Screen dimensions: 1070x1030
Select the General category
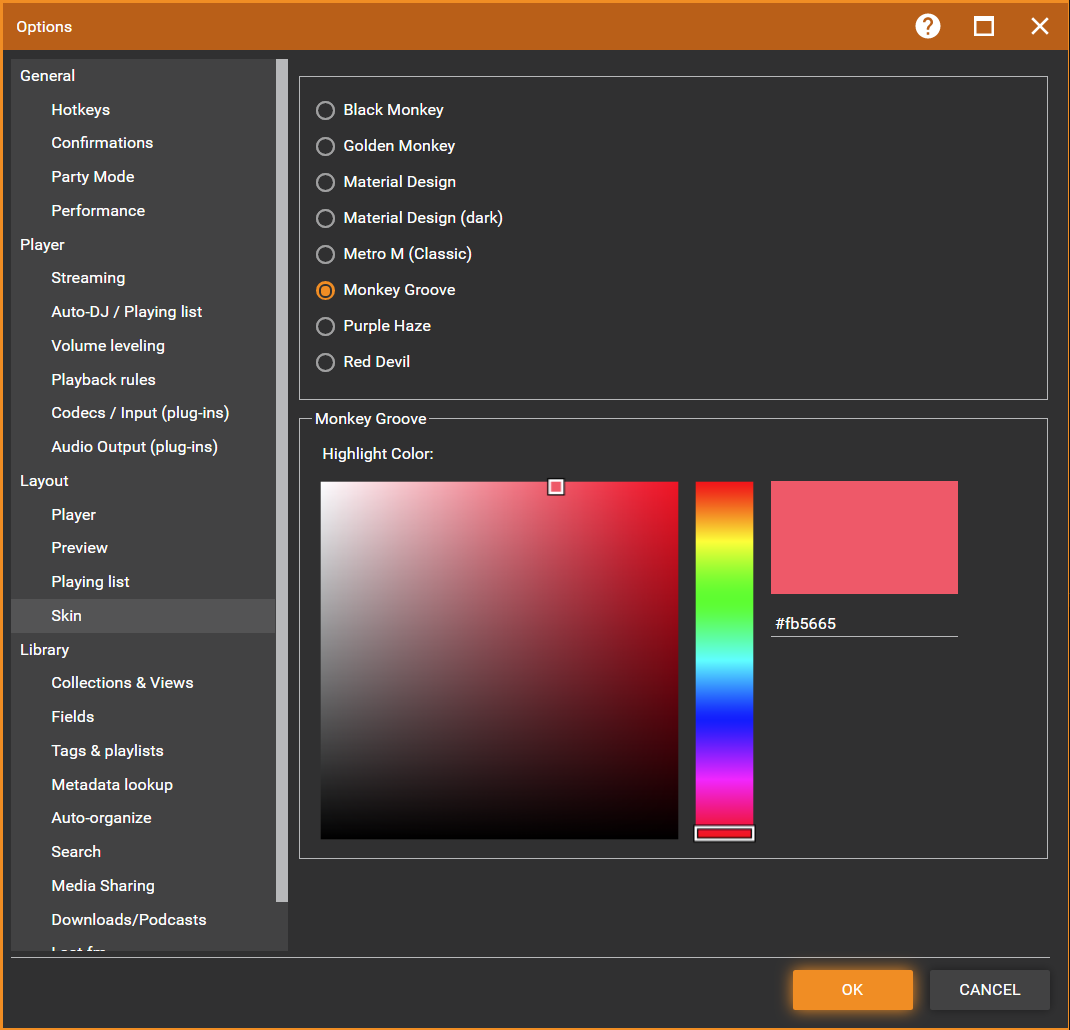pyautogui.click(x=48, y=76)
